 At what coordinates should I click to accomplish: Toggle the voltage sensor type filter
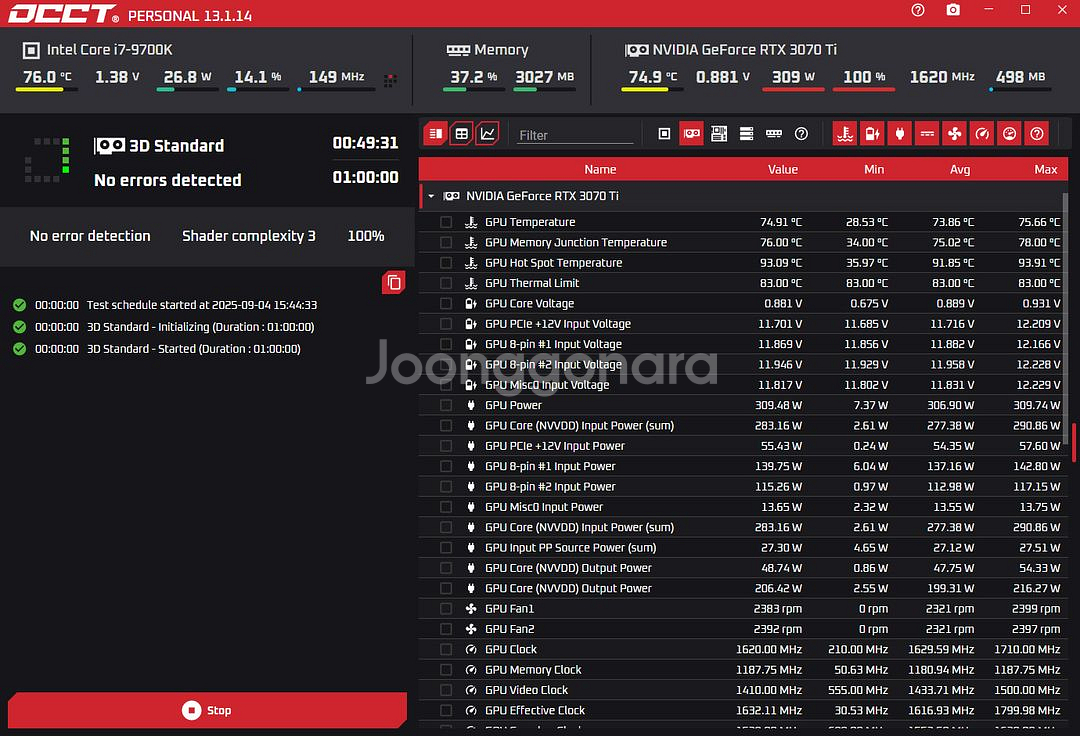tap(873, 134)
